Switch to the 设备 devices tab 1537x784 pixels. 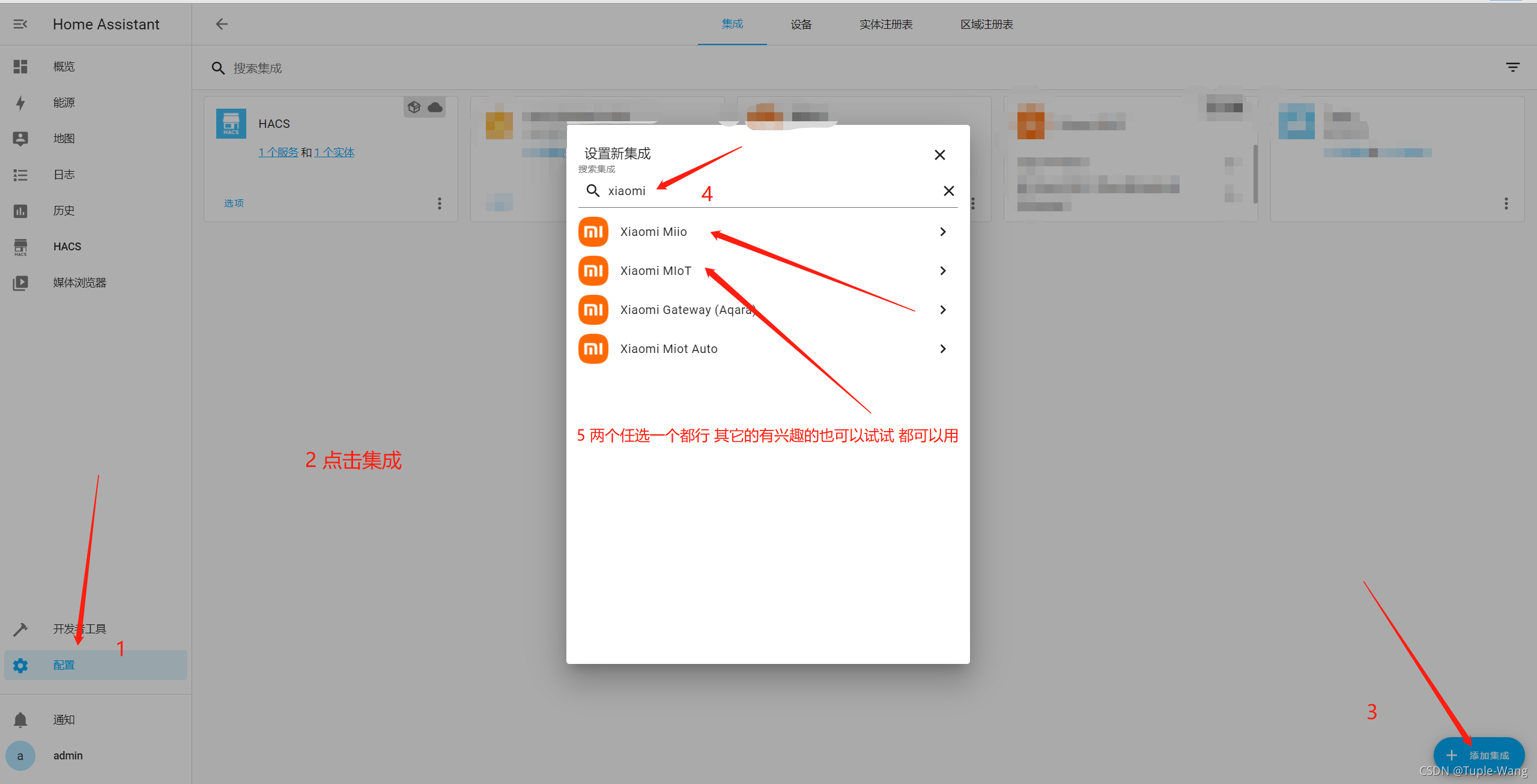point(801,25)
